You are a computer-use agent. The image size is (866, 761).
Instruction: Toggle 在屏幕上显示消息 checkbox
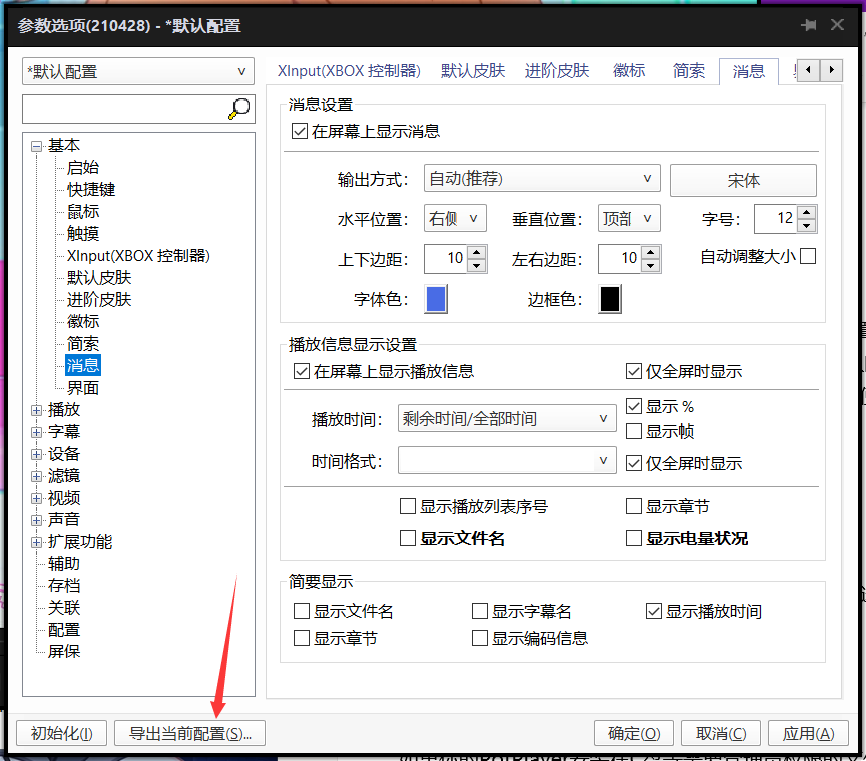300,131
